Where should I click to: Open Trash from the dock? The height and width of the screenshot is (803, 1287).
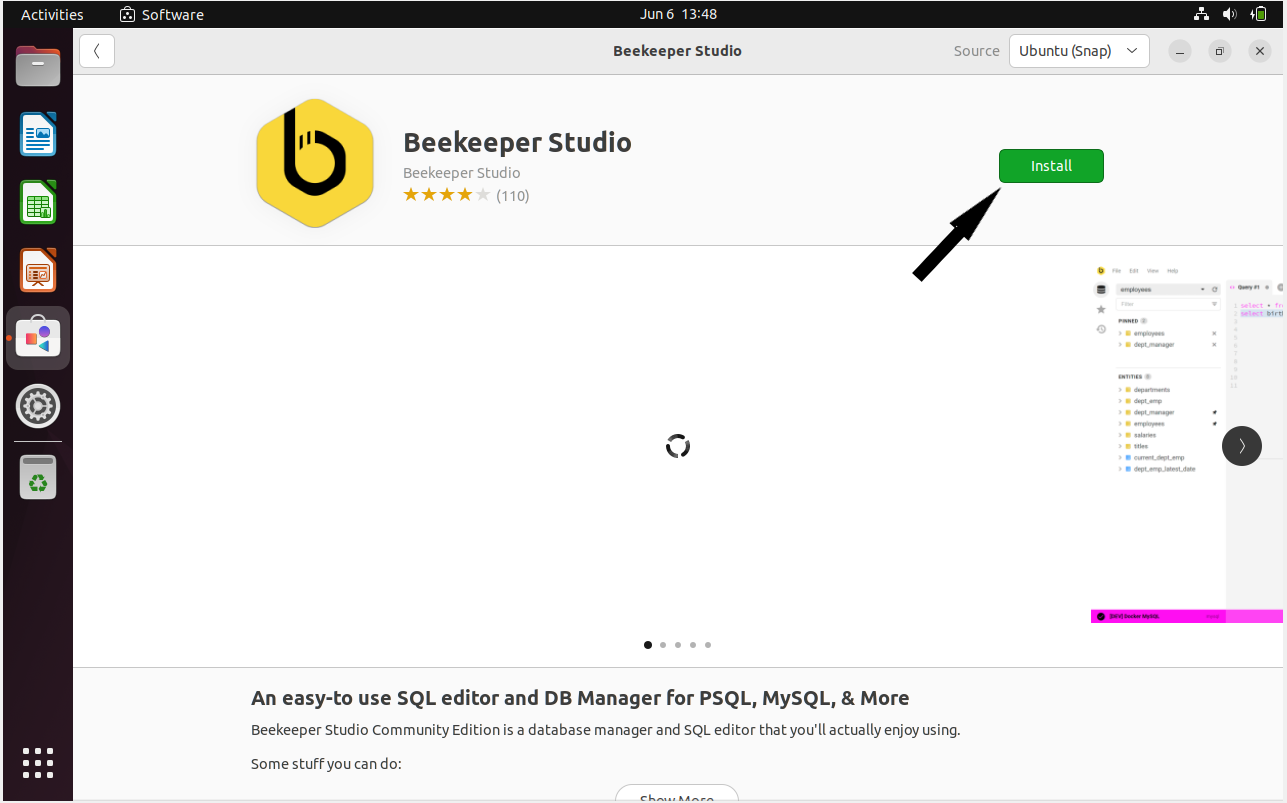click(38, 477)
